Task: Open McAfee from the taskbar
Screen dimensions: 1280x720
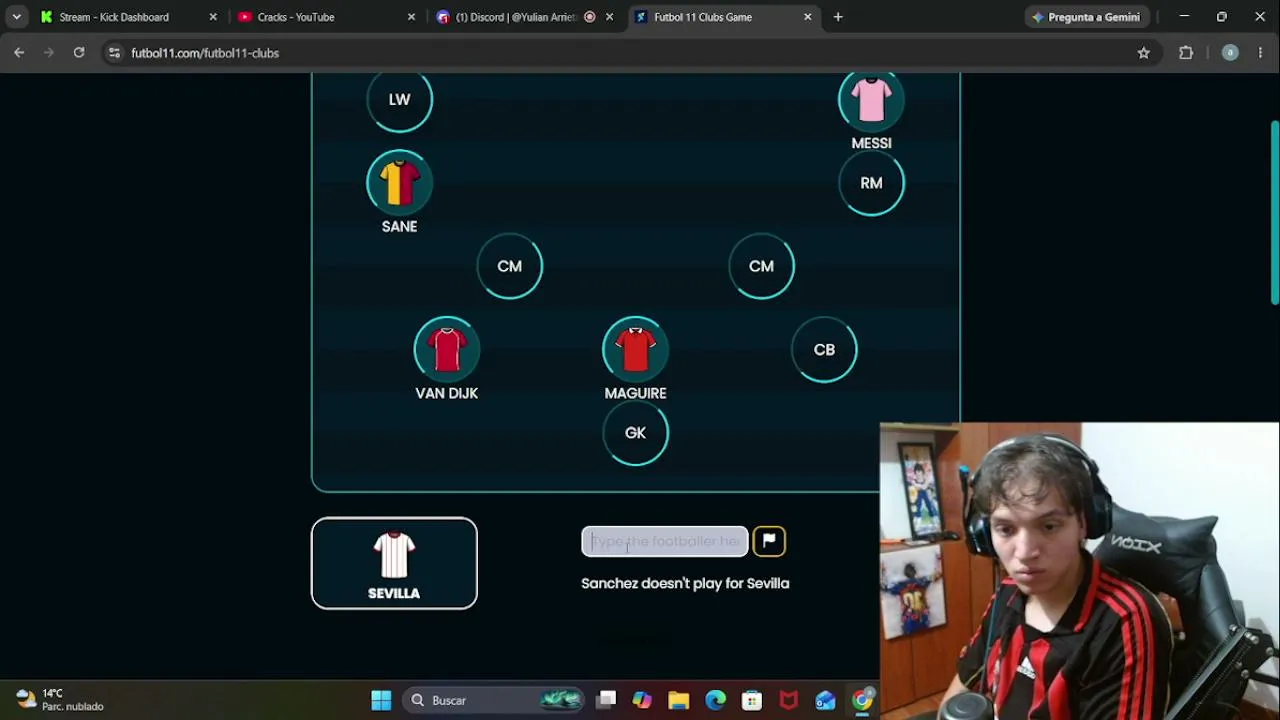Action: [x=789, y=700]
